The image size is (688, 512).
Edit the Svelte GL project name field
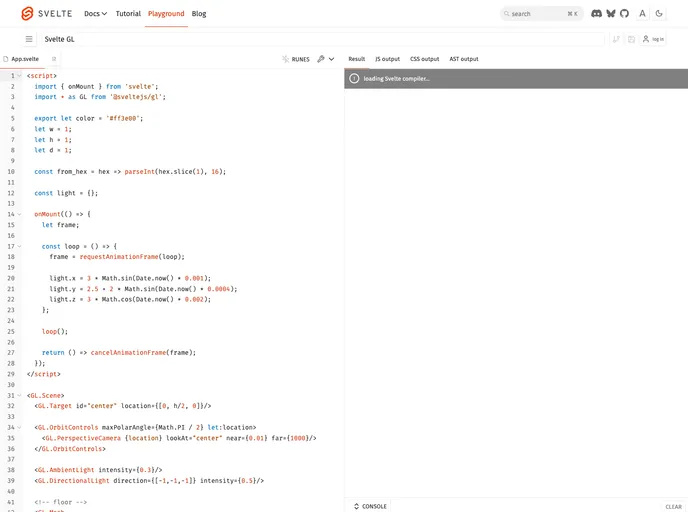[323, 39]
